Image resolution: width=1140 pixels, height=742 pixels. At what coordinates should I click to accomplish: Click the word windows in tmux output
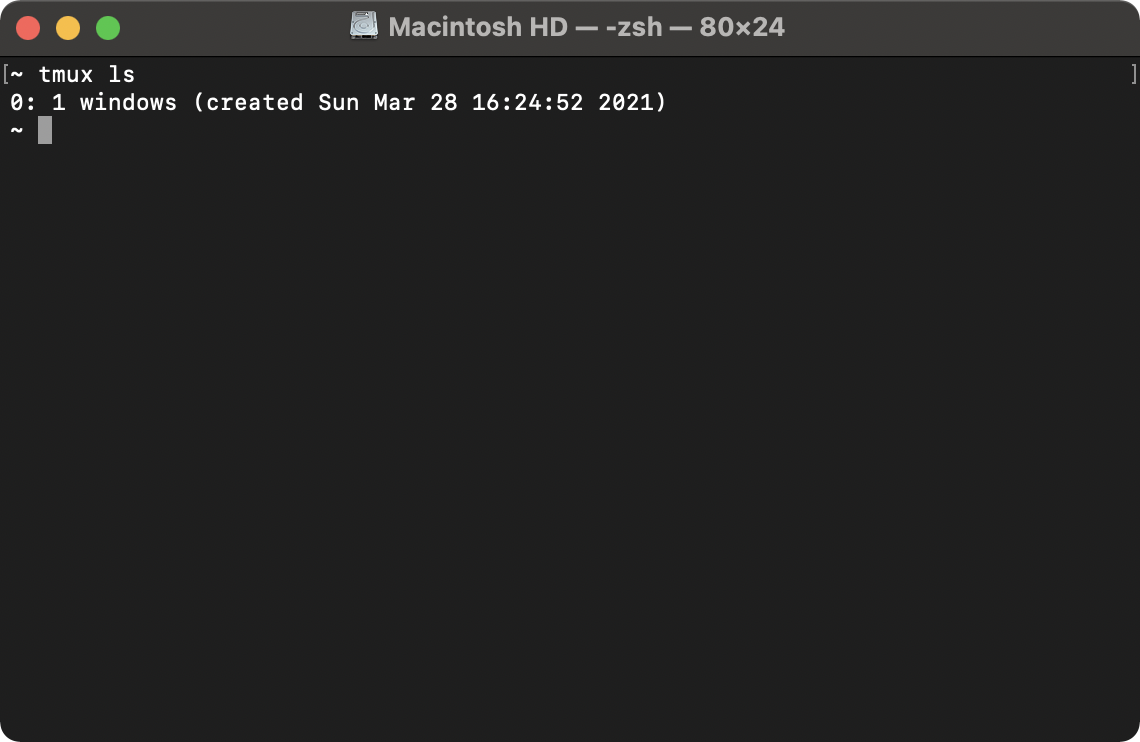129,102
